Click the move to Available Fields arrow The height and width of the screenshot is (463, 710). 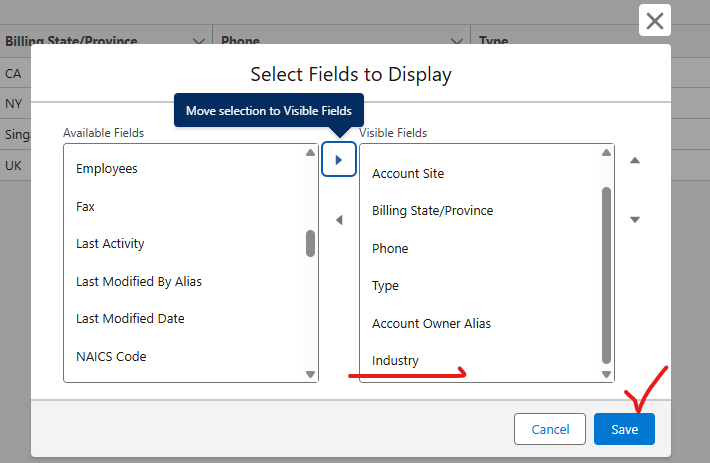[339, 220]
